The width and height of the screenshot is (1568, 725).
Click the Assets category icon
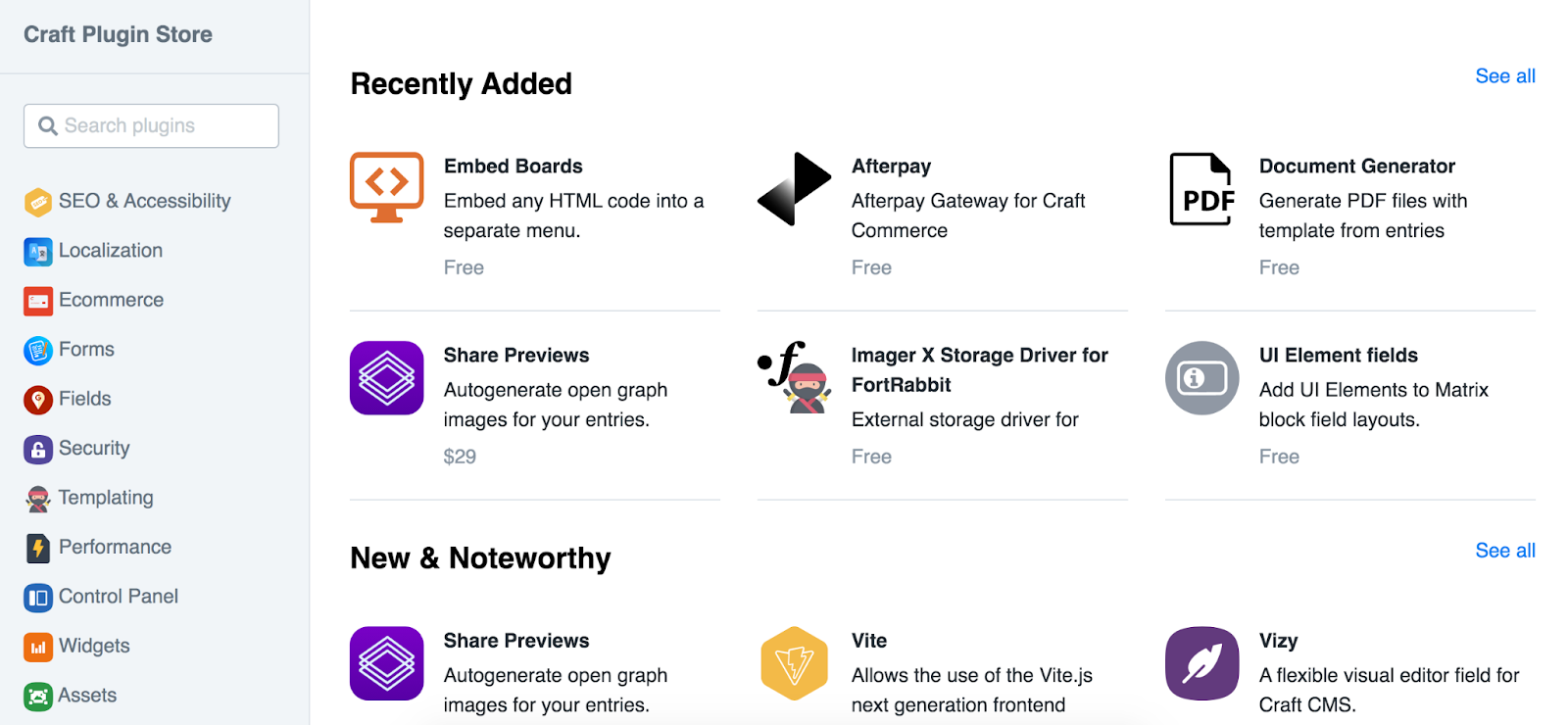(x=37, y=695)
